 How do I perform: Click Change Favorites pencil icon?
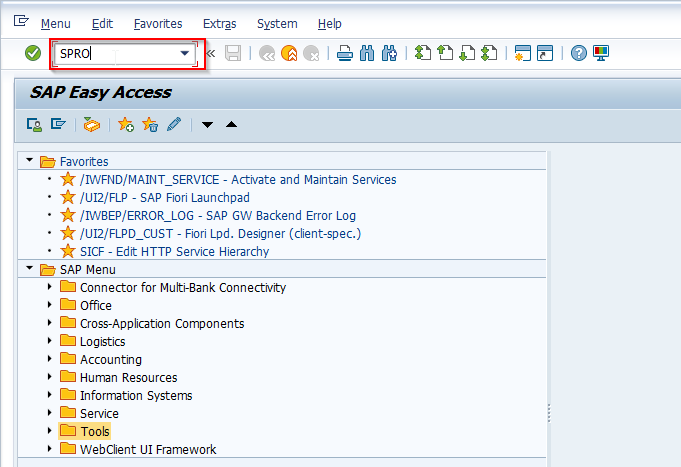[174, 125]
